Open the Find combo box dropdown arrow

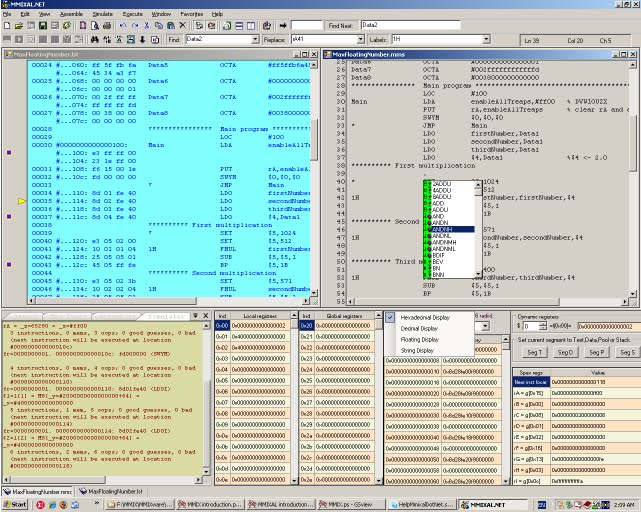256,39
